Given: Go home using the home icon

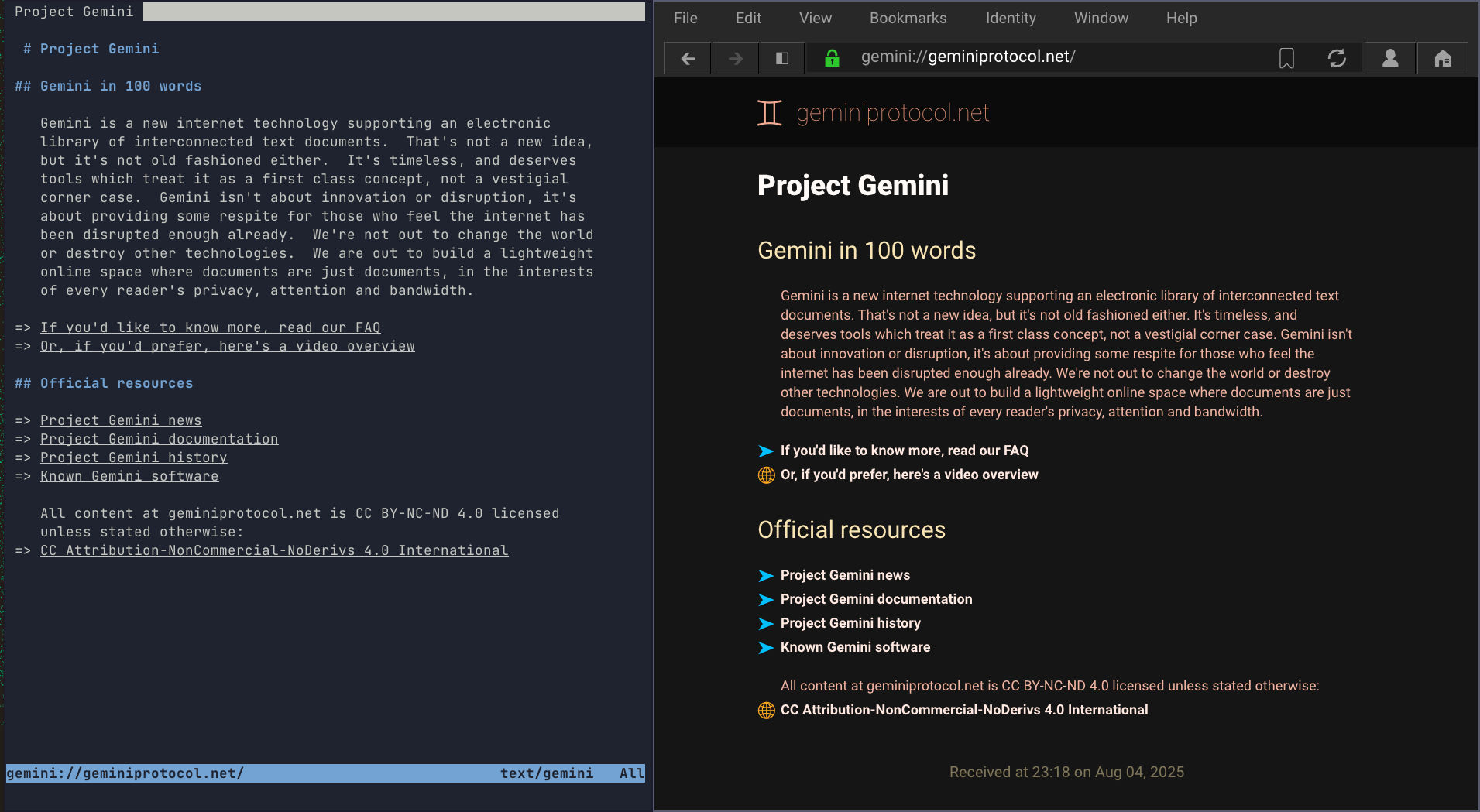Looking at the screenshot, I should [x=1442, y=57].
